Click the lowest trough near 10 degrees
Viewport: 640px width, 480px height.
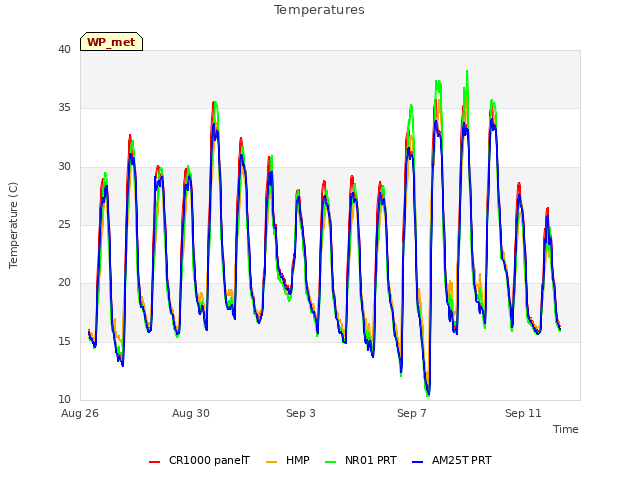tap(428, 394)
